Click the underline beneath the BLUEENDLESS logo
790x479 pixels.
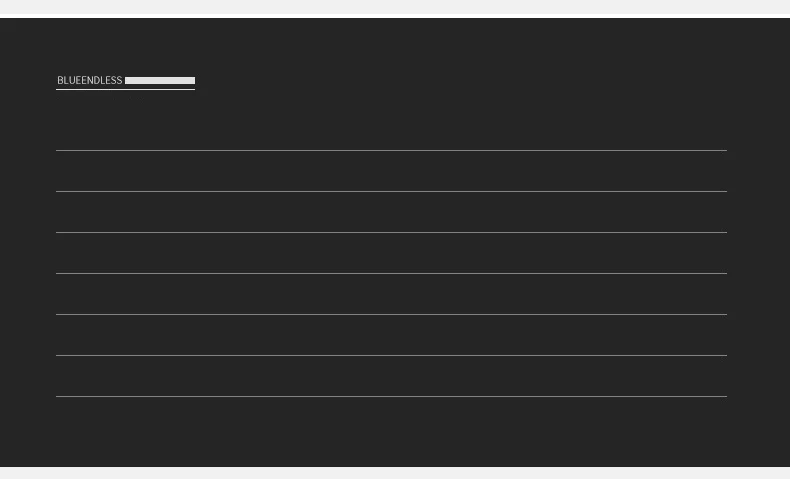125,89
